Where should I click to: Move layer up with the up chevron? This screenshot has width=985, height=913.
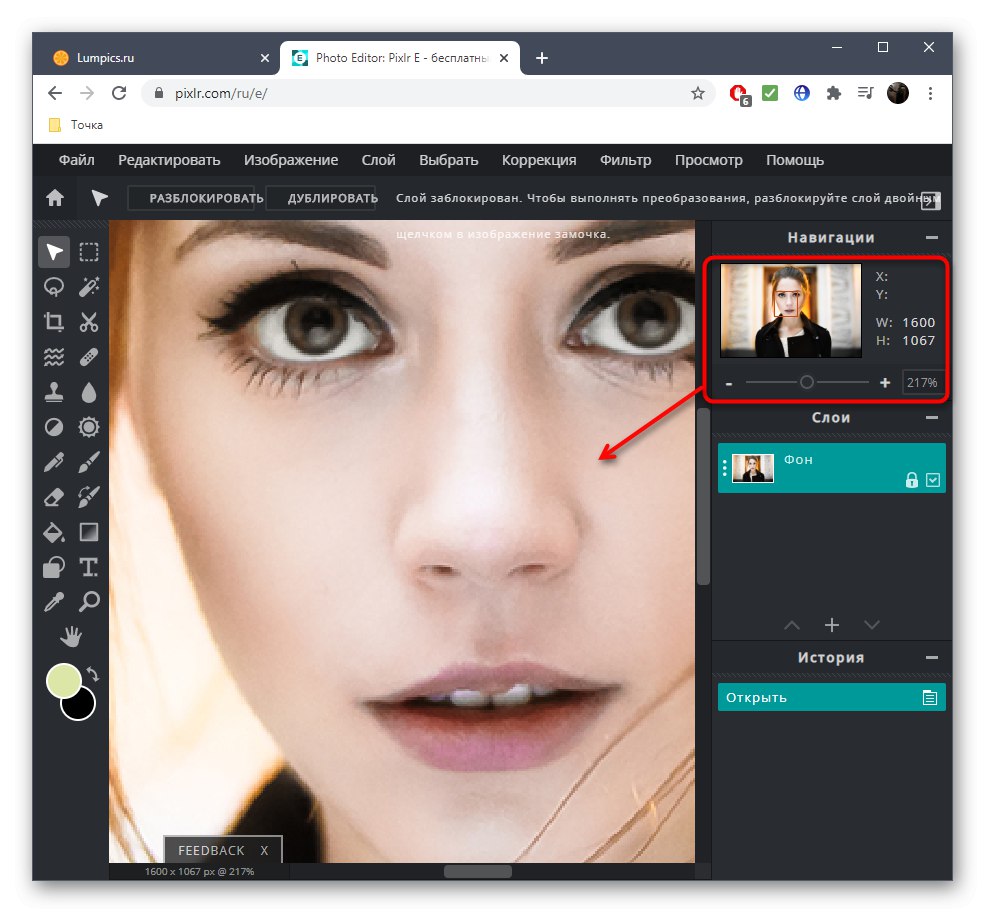point(792,625)
